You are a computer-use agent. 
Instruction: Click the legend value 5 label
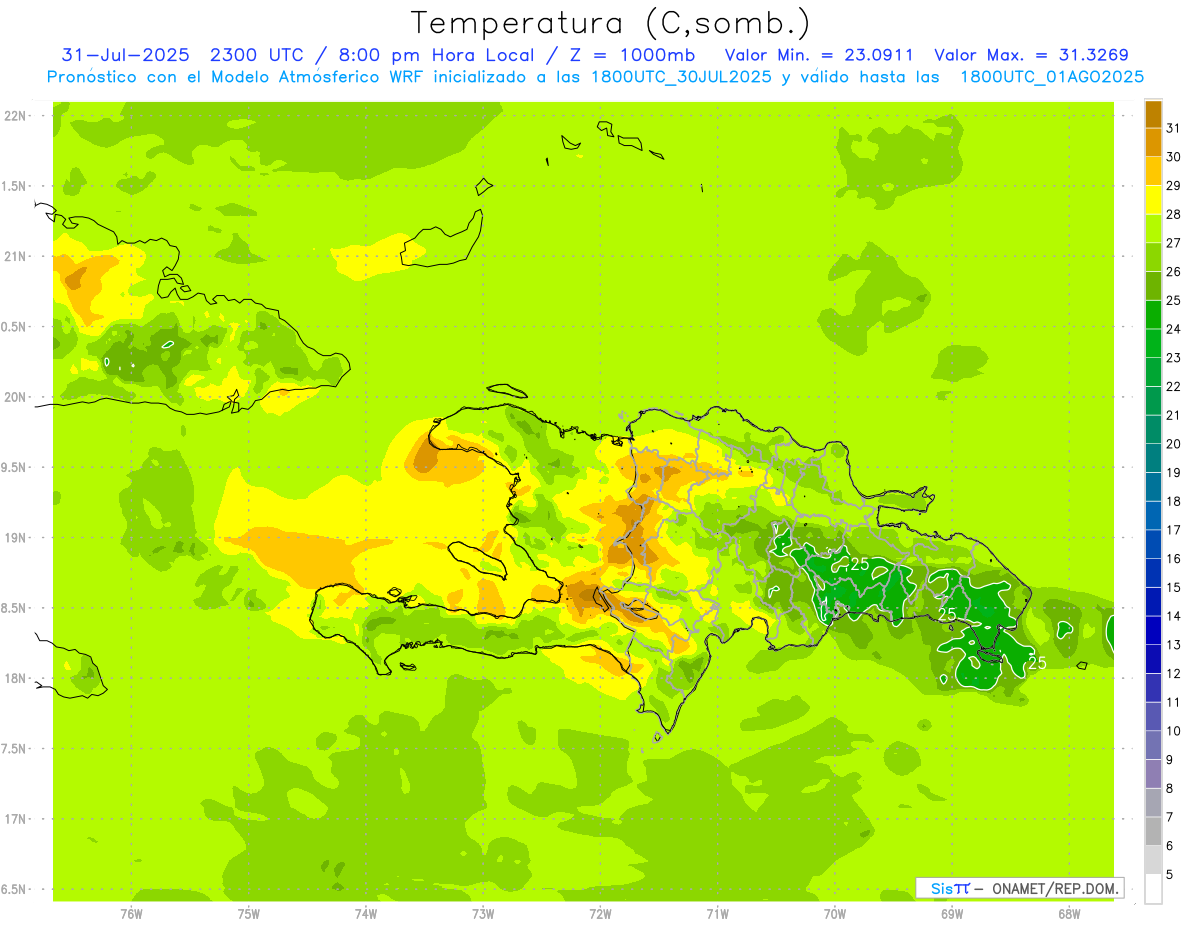click(1171, 875)
